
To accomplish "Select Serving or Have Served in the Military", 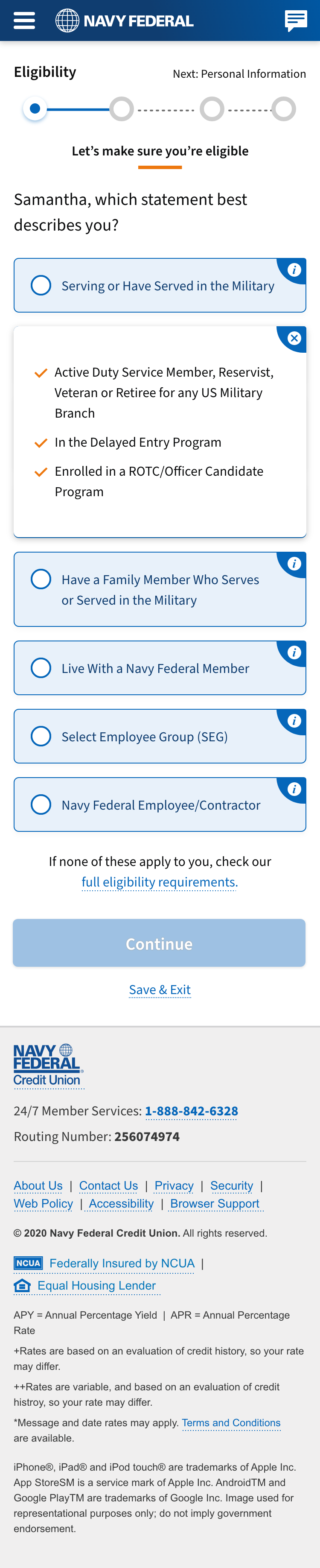I will pos(41,286).
